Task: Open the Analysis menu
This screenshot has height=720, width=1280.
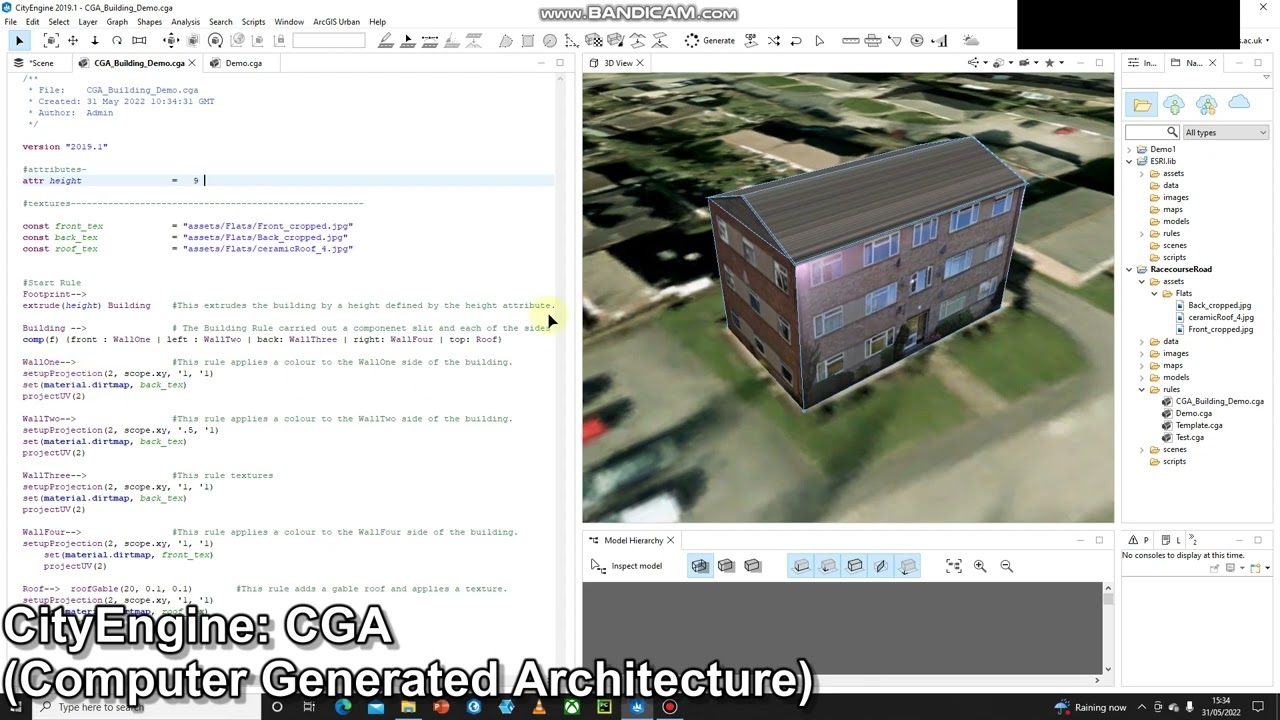Action: point(185,22)
